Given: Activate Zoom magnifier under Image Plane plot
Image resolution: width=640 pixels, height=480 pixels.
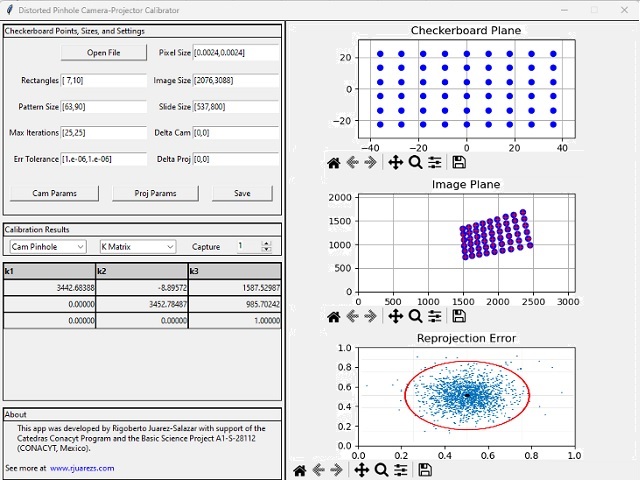Looking at the screenshot, I should pos(415,316).
